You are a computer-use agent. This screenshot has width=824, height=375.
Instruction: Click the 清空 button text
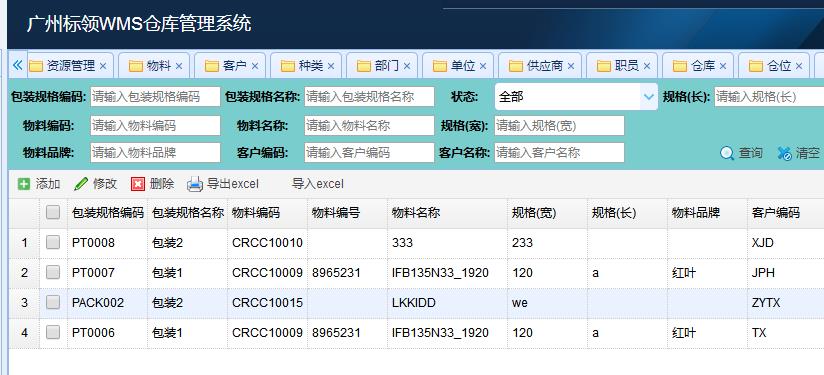coord(808,153)
